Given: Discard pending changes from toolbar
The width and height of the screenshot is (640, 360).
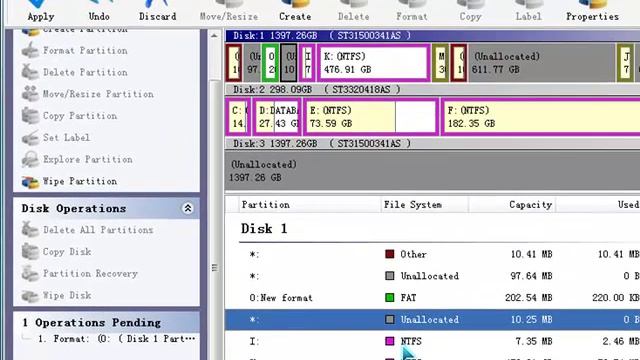Looking at the screenshot, I should pyautogui.click(x=158, y=11).
